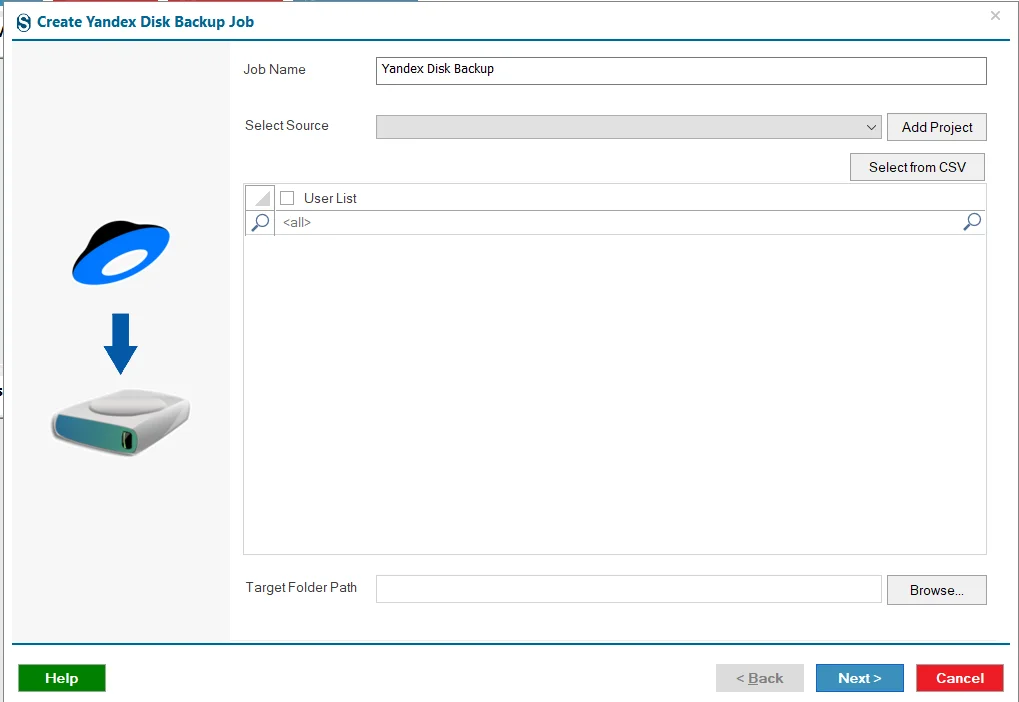Screen dimensions: 1019x702
Task: Click the Add Project button
Action: pos(936,127)
